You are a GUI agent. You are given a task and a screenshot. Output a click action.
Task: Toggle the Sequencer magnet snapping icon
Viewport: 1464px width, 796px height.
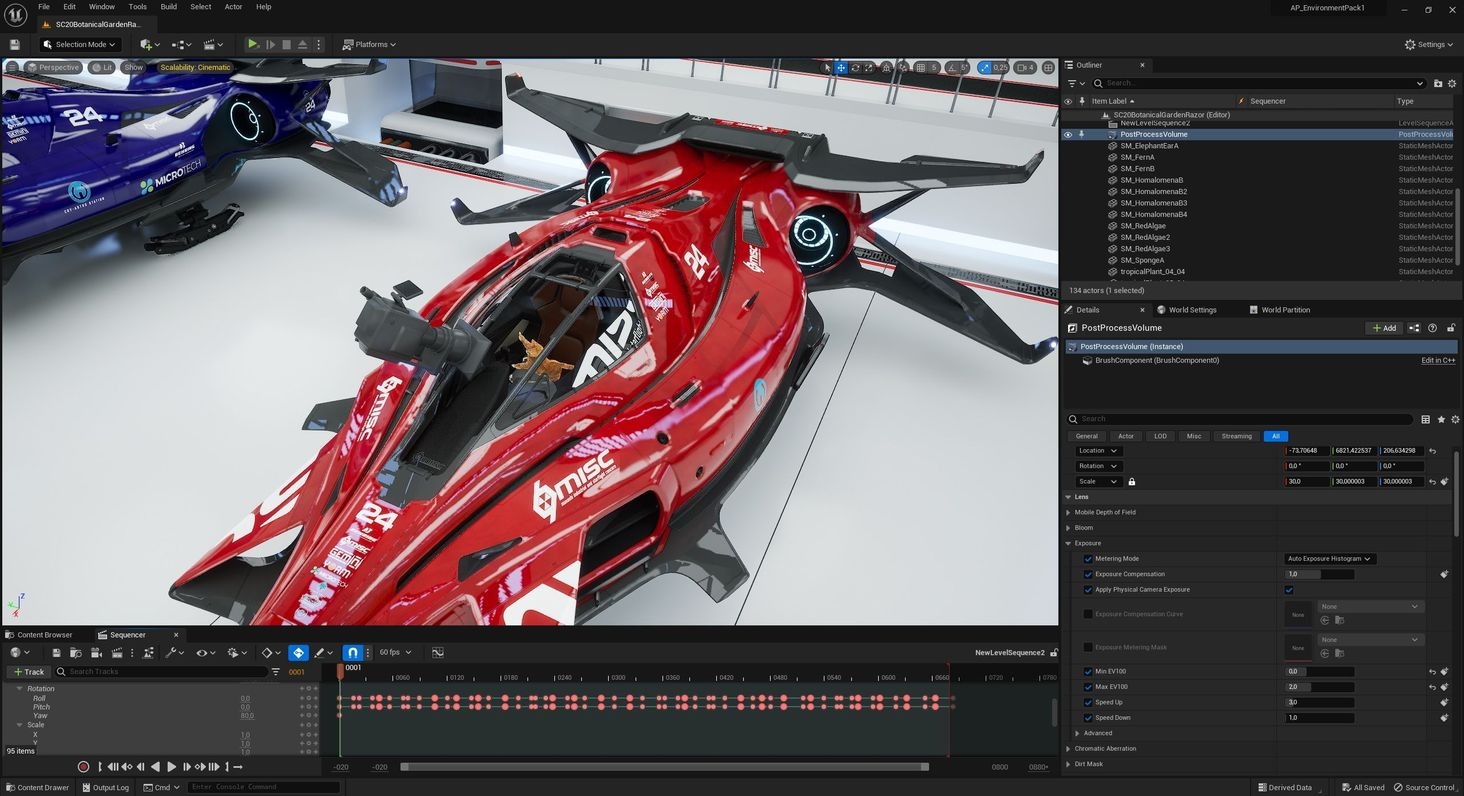pyautogui.click(x=352, y=652)
